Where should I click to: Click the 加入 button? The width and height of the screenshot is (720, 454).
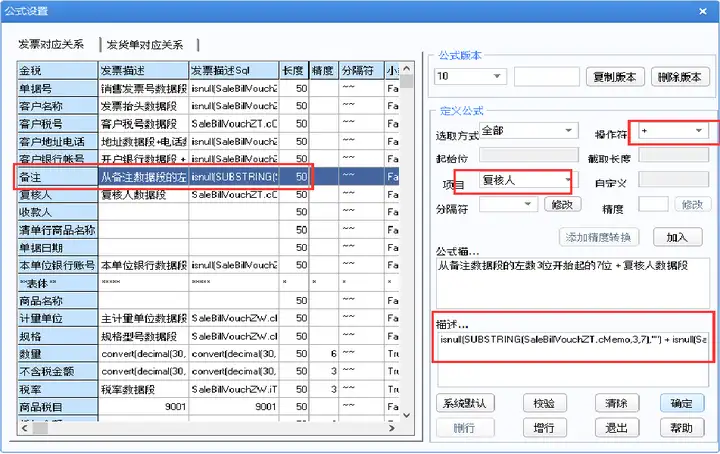click(x=677, y=237)
